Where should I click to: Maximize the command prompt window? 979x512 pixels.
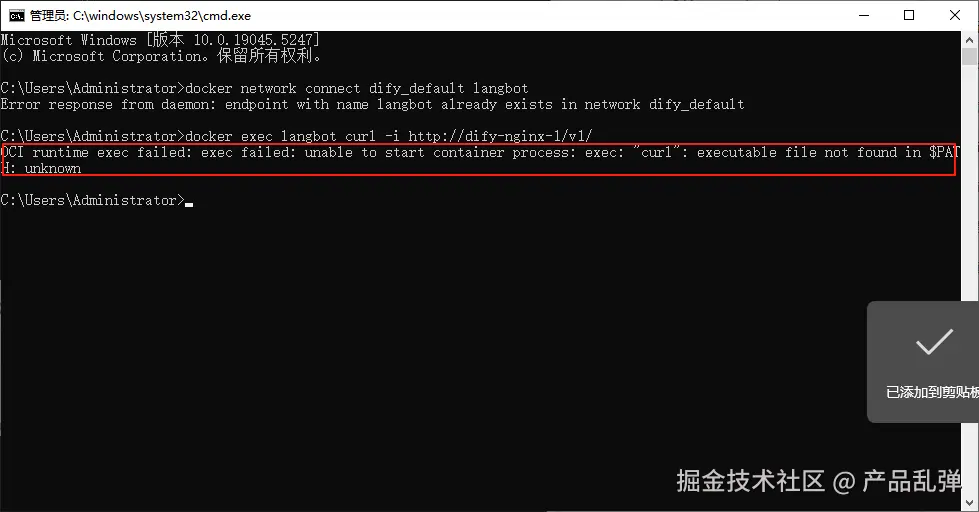909,16
